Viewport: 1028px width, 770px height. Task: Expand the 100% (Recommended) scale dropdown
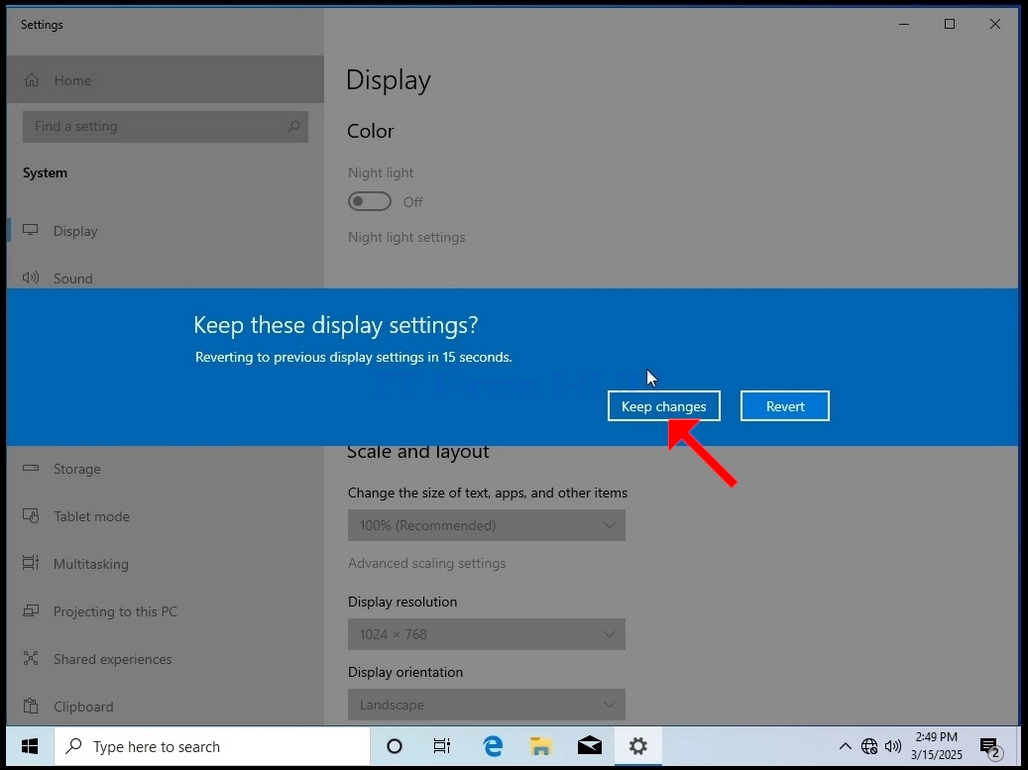[486, 525]
